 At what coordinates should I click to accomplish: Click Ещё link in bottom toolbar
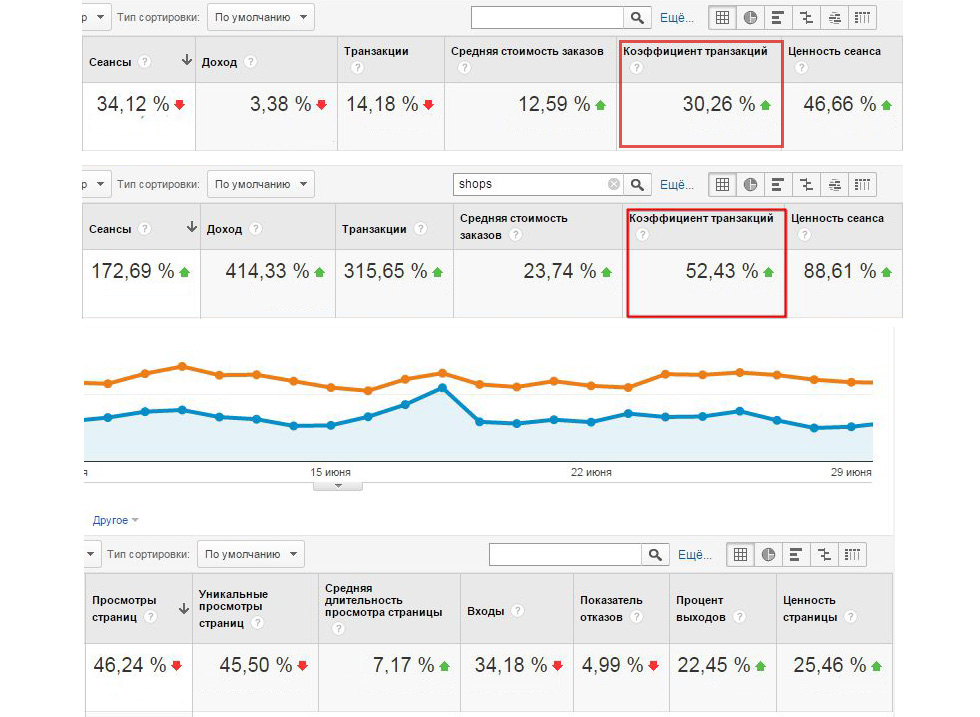point(694,554)
